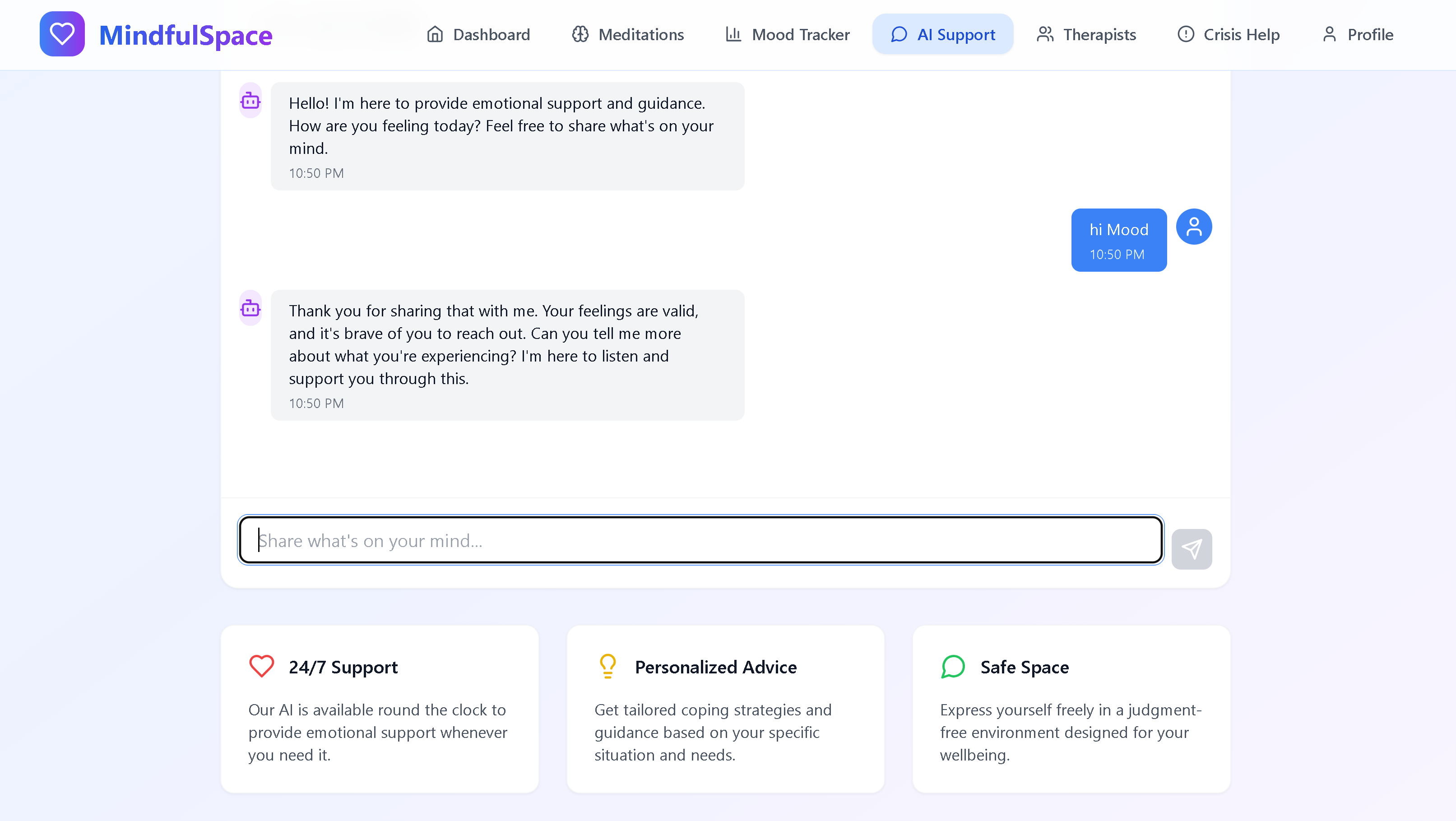Image resolution: width=1456 pixels, height=821 pixels.
Task: Select the AI Support tab
Action: 943,34
